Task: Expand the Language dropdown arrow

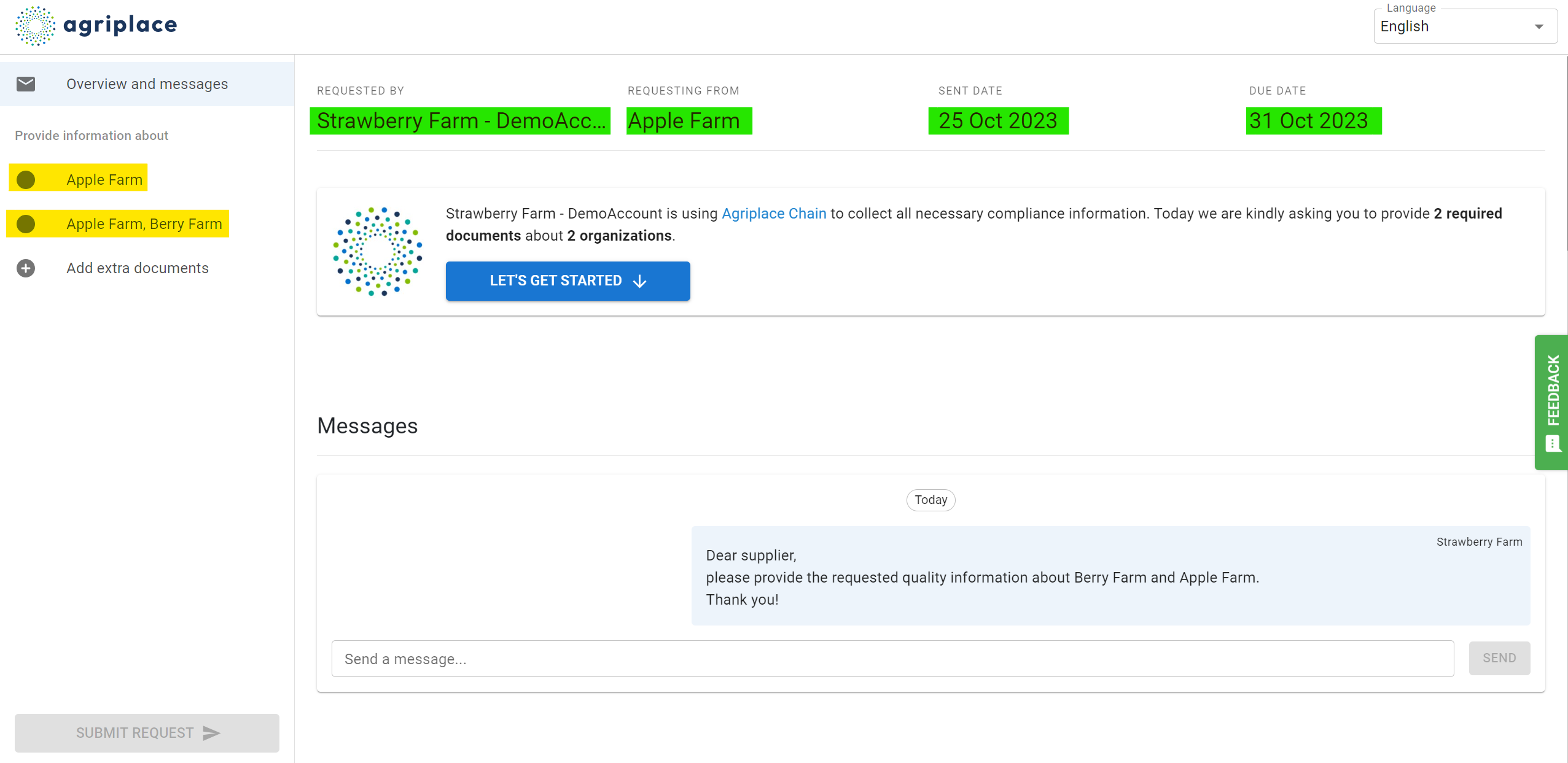Action: (x=1539, y=26)
